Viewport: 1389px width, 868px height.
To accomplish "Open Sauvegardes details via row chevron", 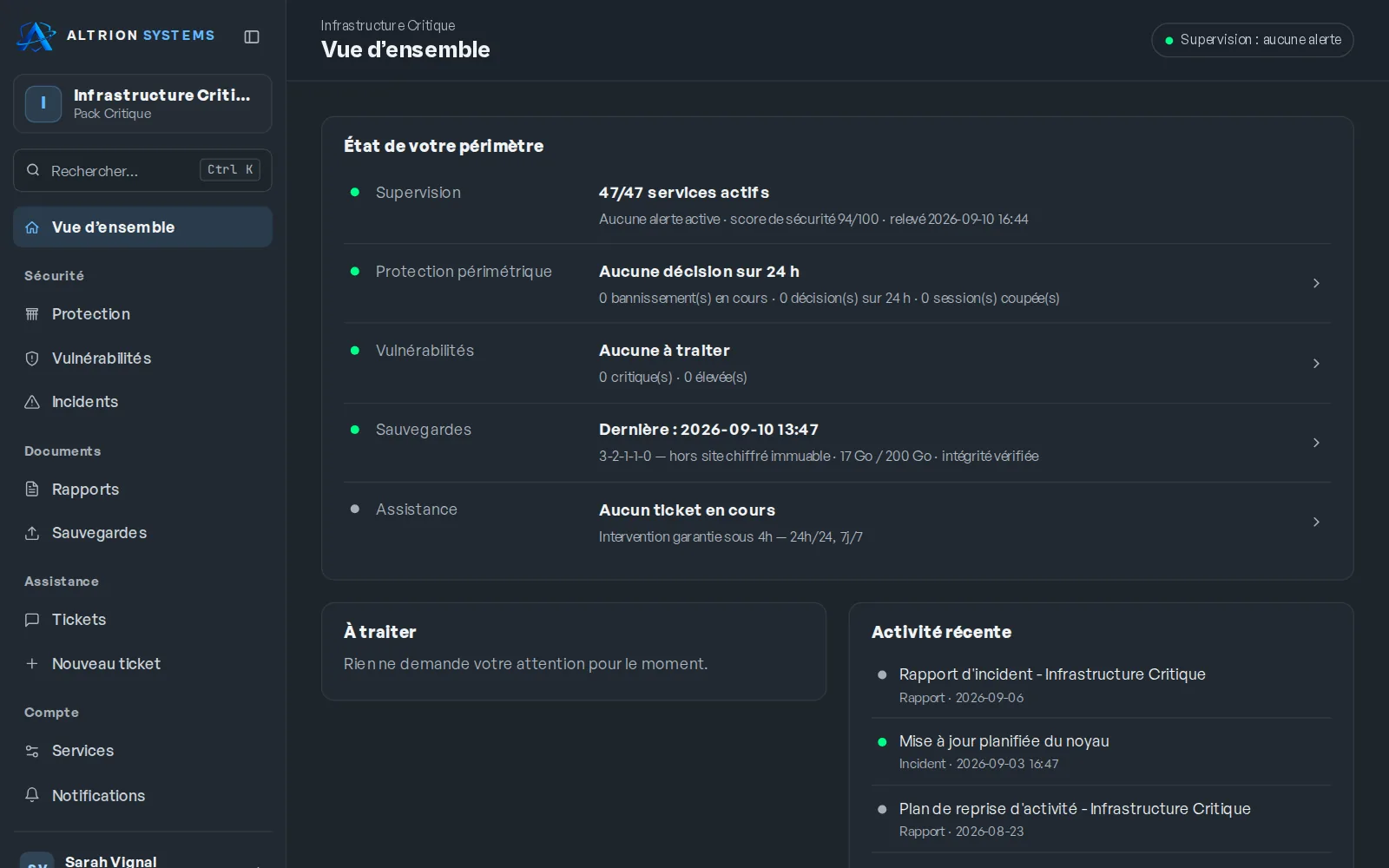I will 1316,443.
